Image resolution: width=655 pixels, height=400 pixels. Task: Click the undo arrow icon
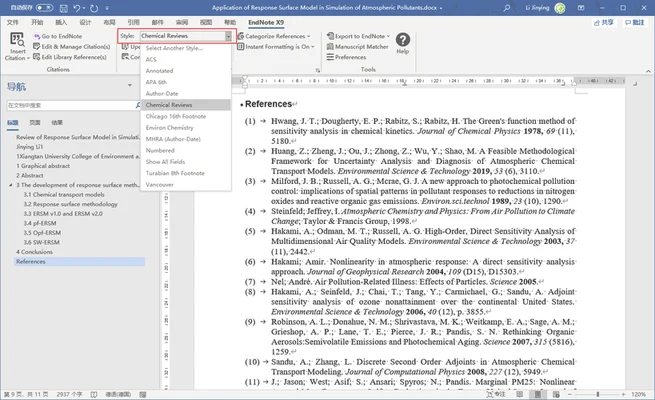pos(77,8)
